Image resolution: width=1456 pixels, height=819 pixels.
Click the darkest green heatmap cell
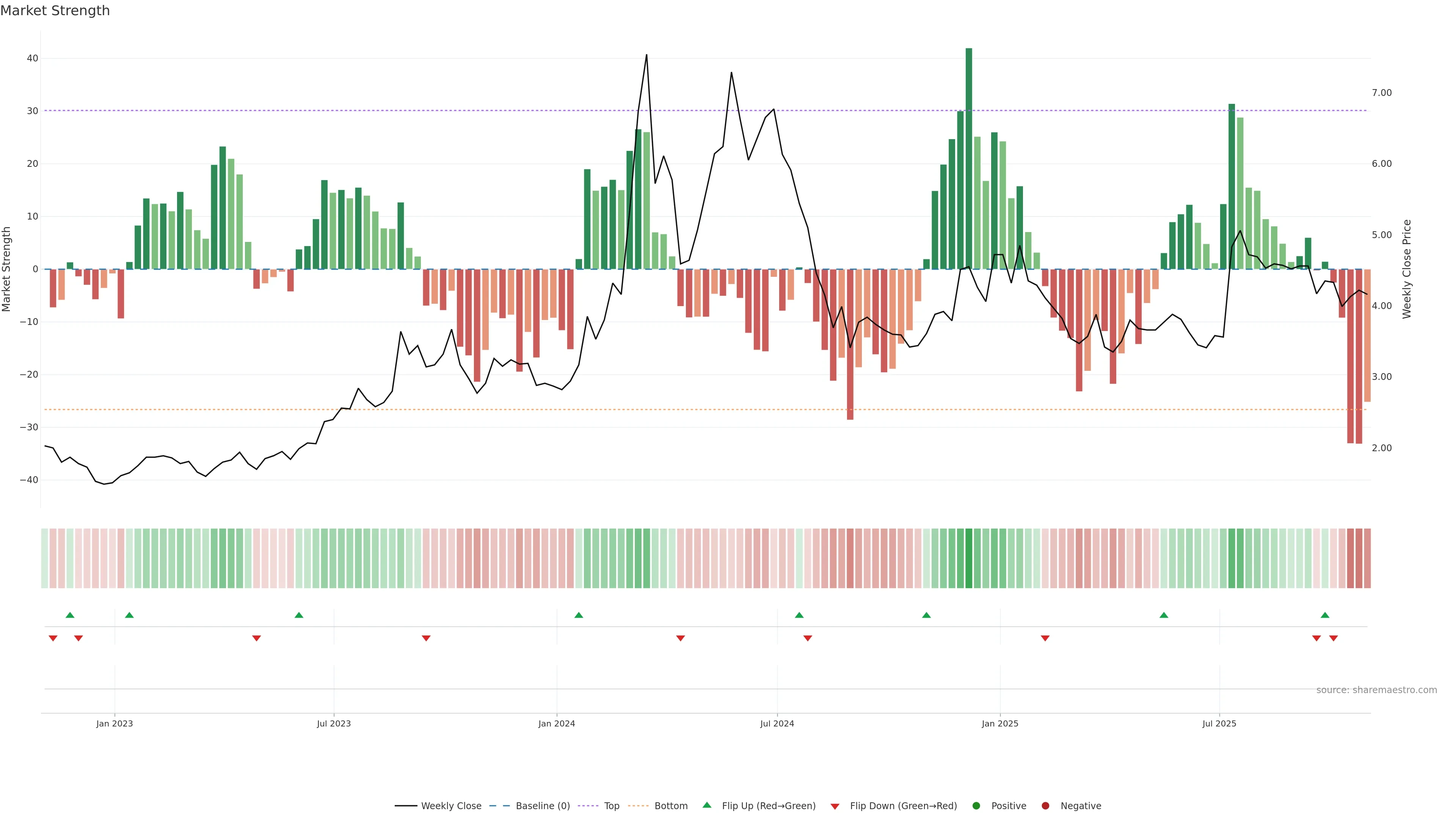point(969,559)
